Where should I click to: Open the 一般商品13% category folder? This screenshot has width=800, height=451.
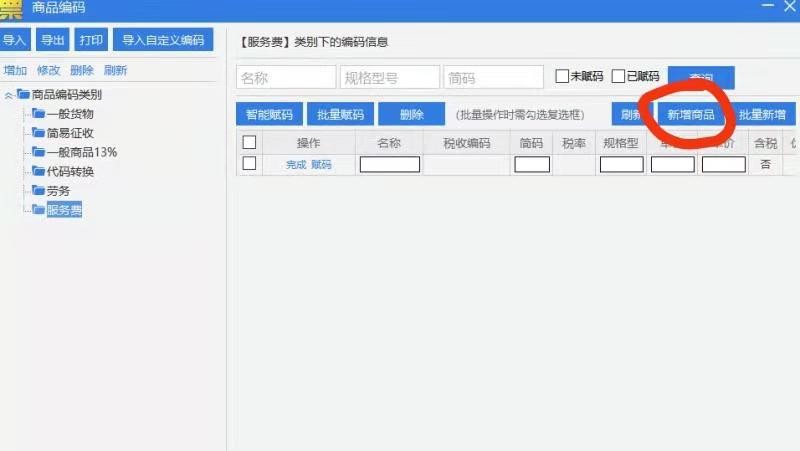point(39,152)
